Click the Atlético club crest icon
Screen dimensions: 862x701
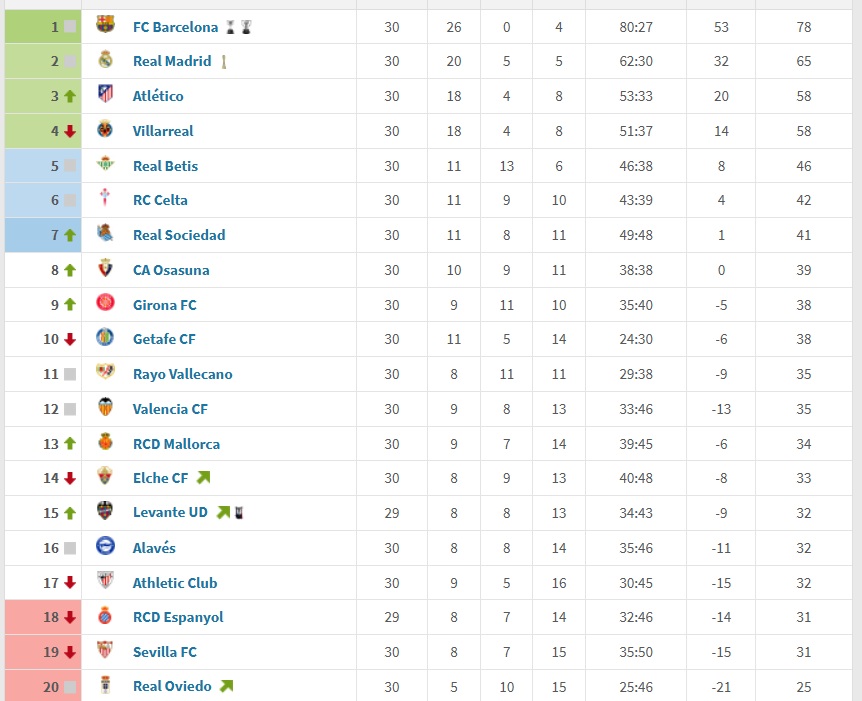coord(105,96)
